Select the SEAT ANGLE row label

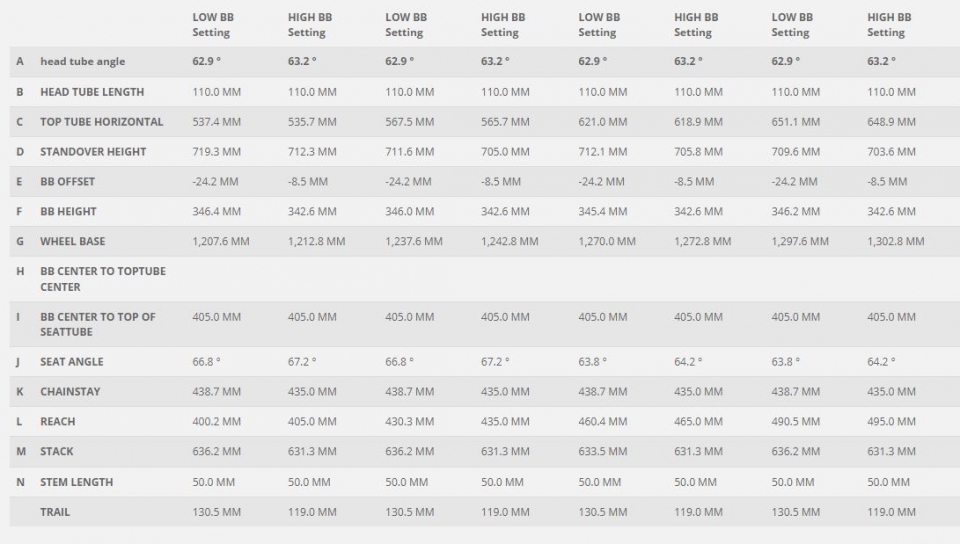[72, 362]
